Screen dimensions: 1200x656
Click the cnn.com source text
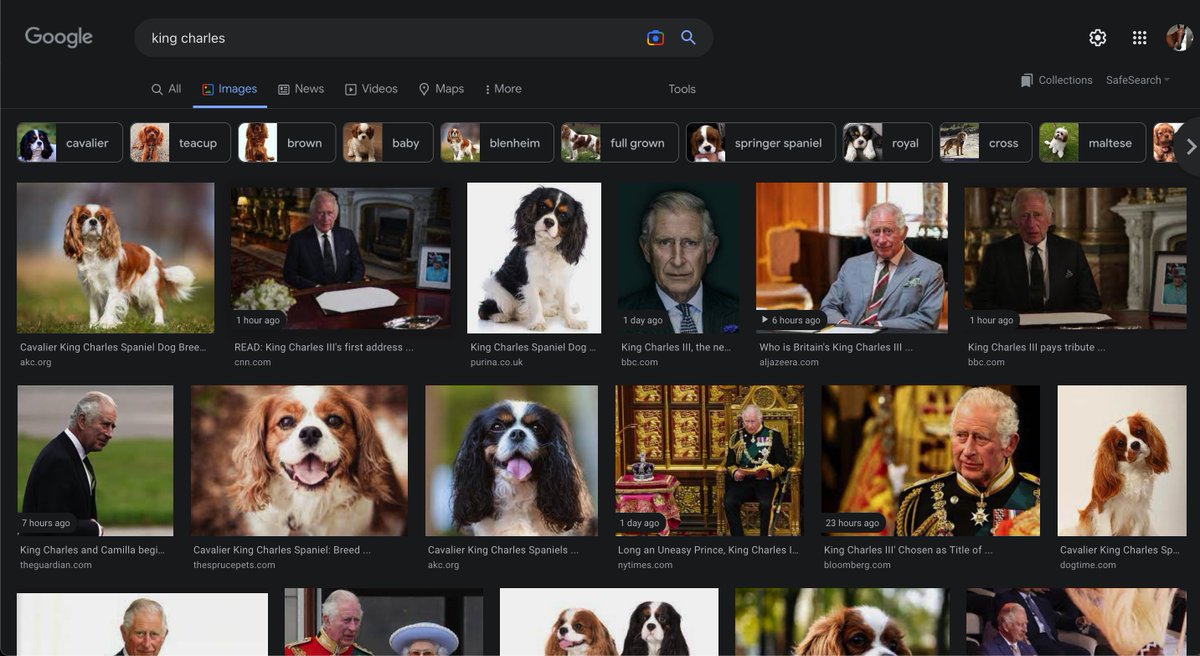coord(253,362)
